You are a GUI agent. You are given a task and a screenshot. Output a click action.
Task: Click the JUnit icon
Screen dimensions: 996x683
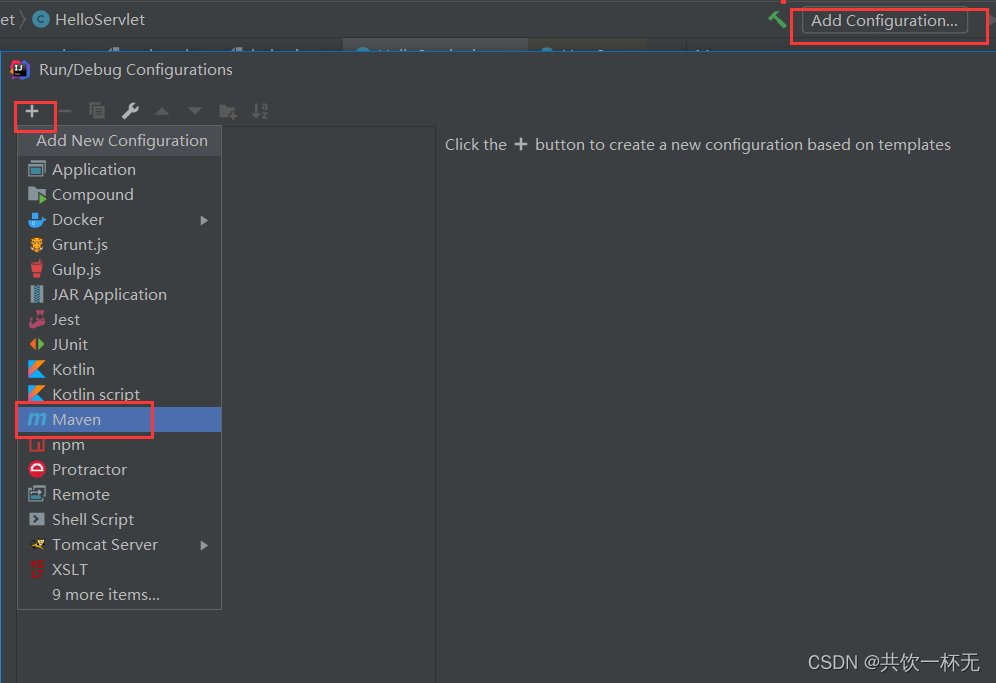click(x=37, y=344)
